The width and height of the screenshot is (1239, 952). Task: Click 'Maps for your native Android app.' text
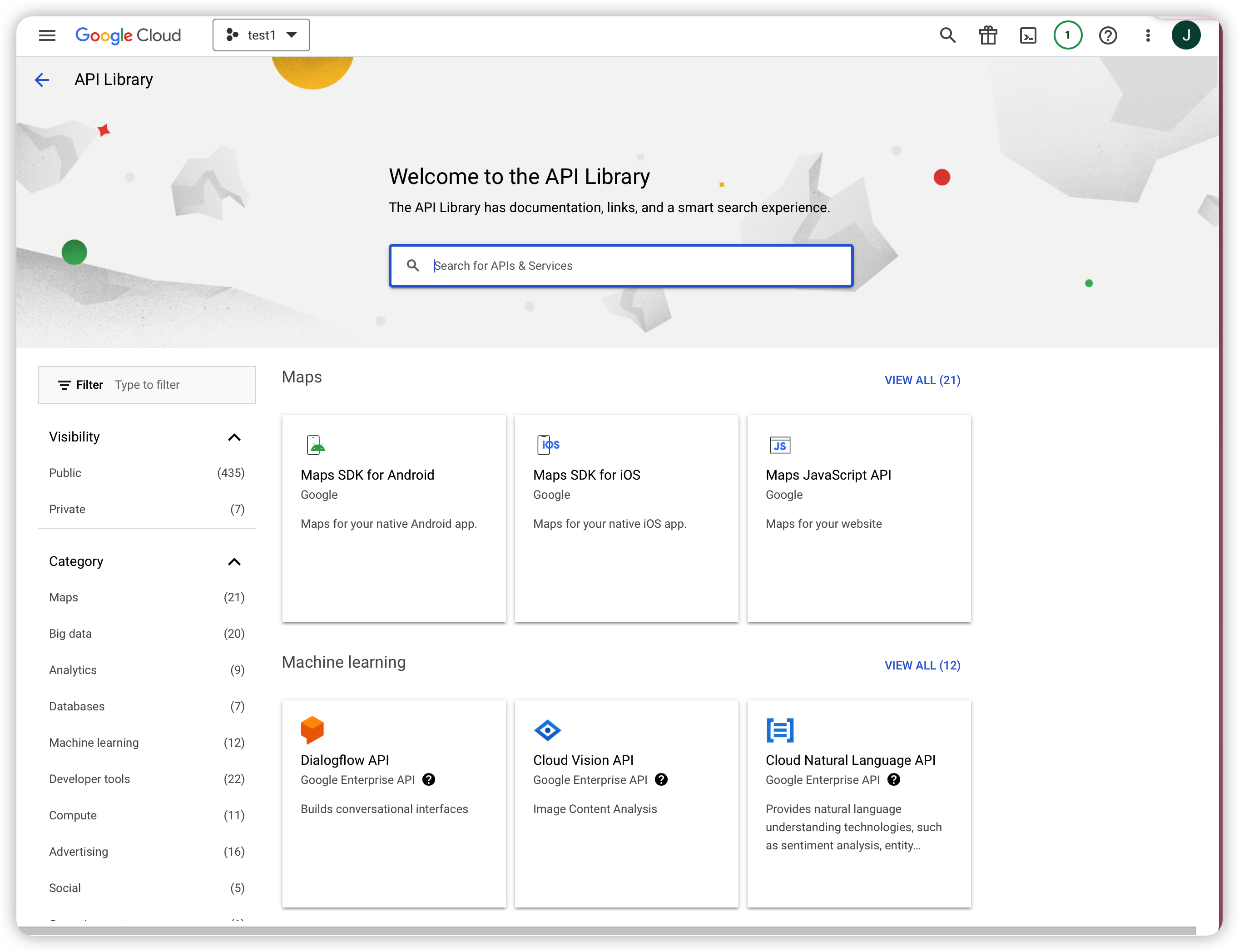(x=389, y=524)
